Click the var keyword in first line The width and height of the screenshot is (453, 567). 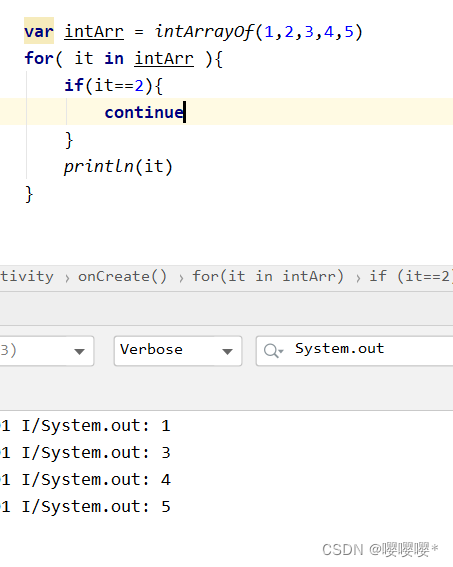coord(39,31)
